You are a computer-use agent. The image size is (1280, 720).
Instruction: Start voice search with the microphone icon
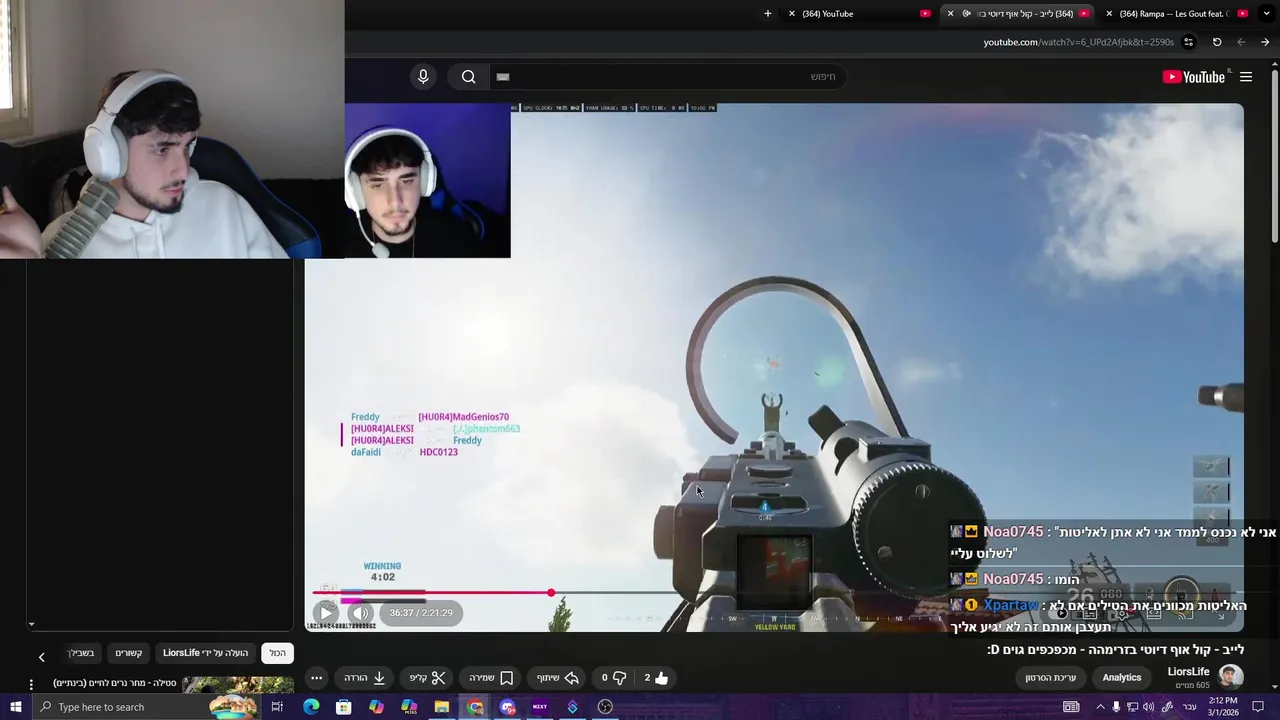coord(423,77)
